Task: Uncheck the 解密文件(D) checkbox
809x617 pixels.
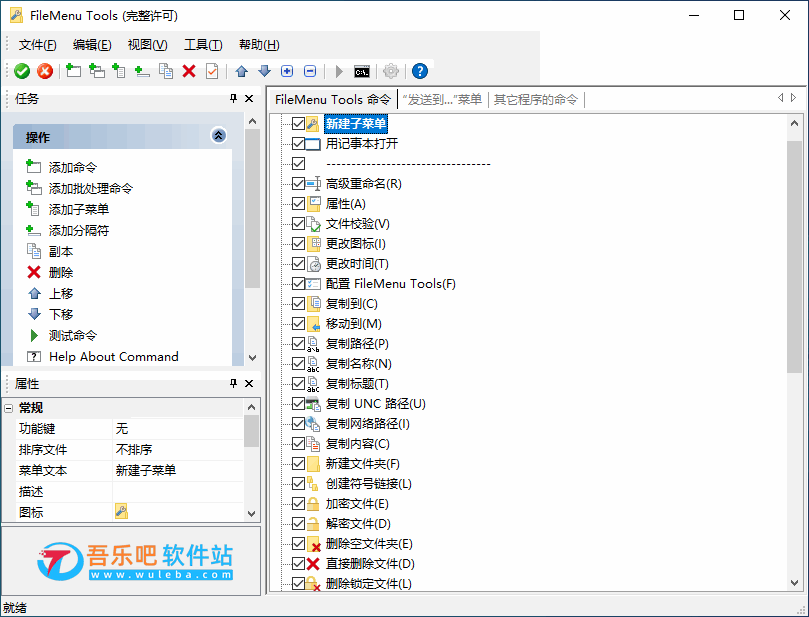Action: point(298,524)
